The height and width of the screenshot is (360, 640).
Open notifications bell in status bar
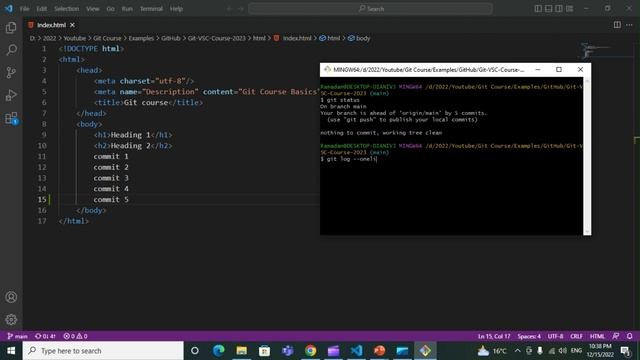(x=629, y=336)
